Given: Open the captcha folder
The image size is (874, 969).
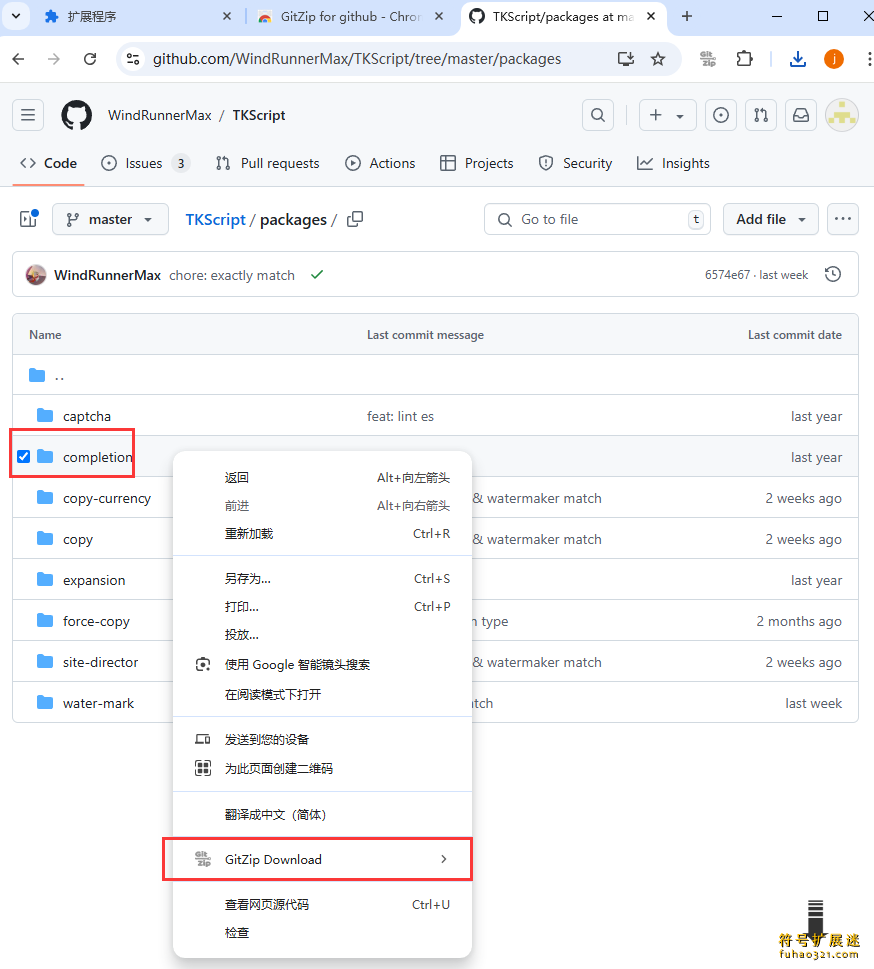Looking at the screenshot, I should 87,416.
